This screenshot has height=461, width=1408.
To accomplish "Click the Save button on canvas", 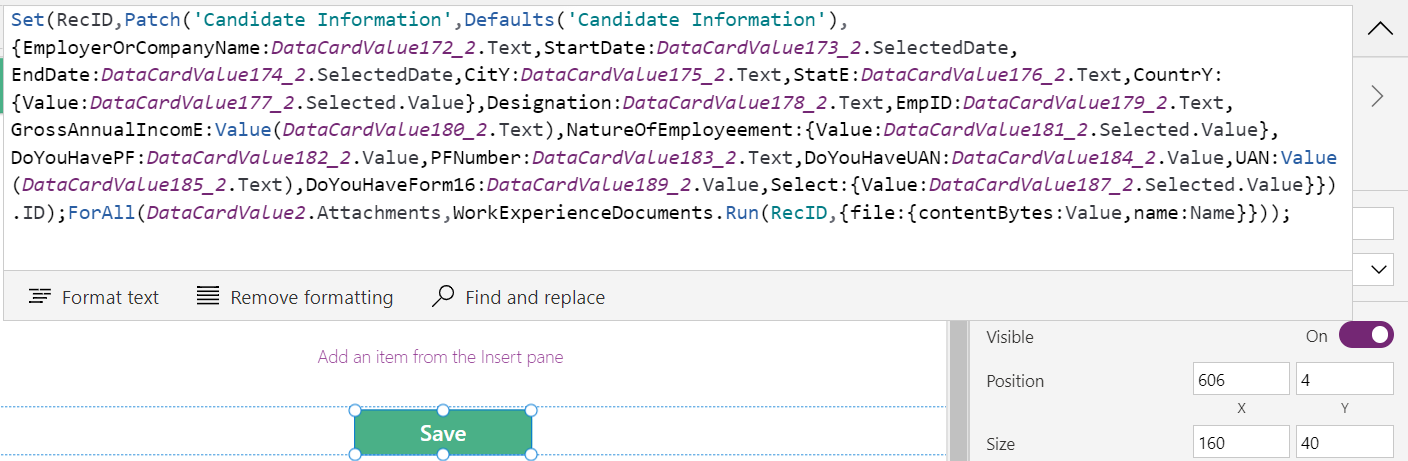I will (x=443, y=433).
